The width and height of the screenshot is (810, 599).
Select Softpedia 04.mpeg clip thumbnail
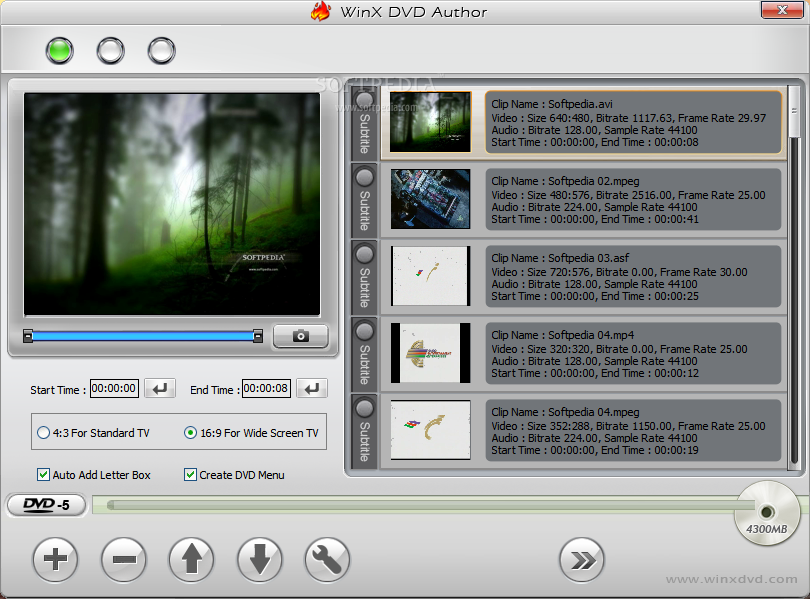430,430
